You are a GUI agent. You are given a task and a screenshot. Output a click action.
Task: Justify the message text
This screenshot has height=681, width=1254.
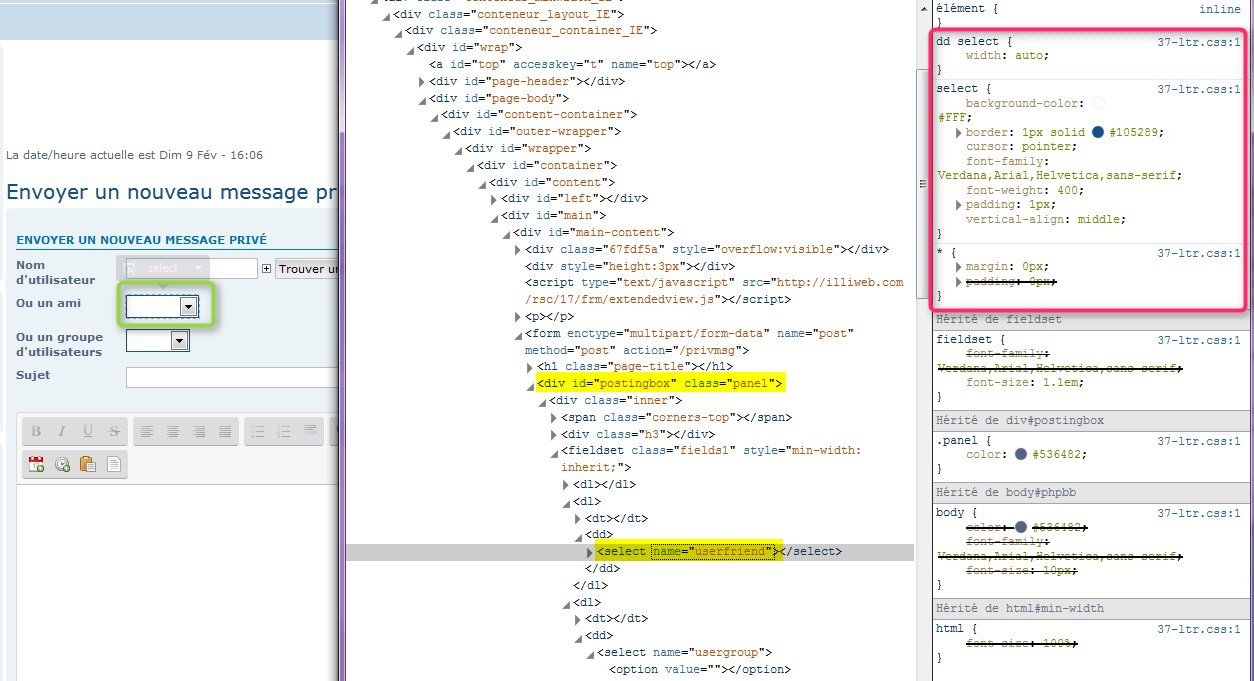coord(225,432)
